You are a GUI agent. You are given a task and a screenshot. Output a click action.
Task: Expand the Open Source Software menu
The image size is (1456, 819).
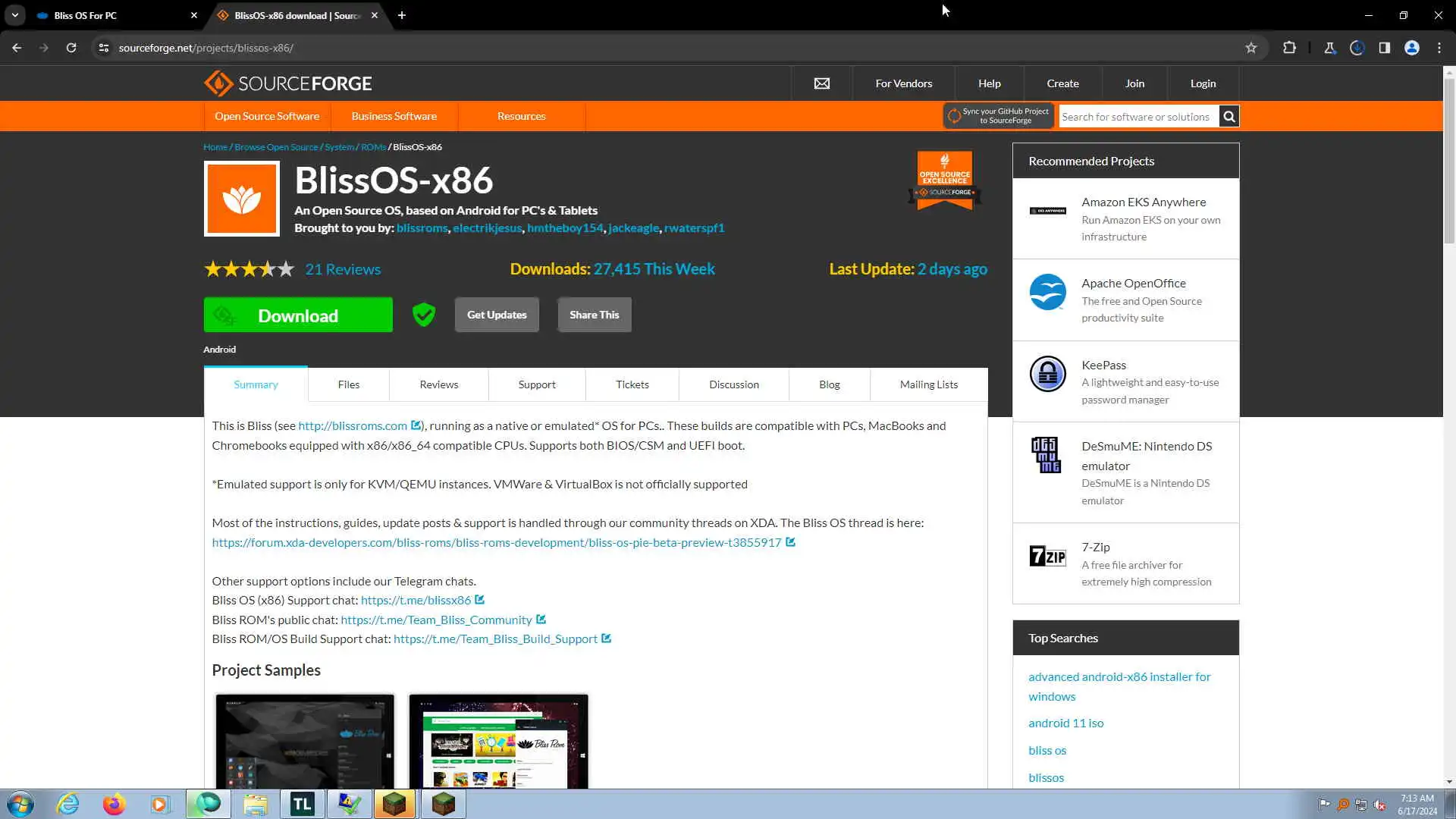point(267,116)
